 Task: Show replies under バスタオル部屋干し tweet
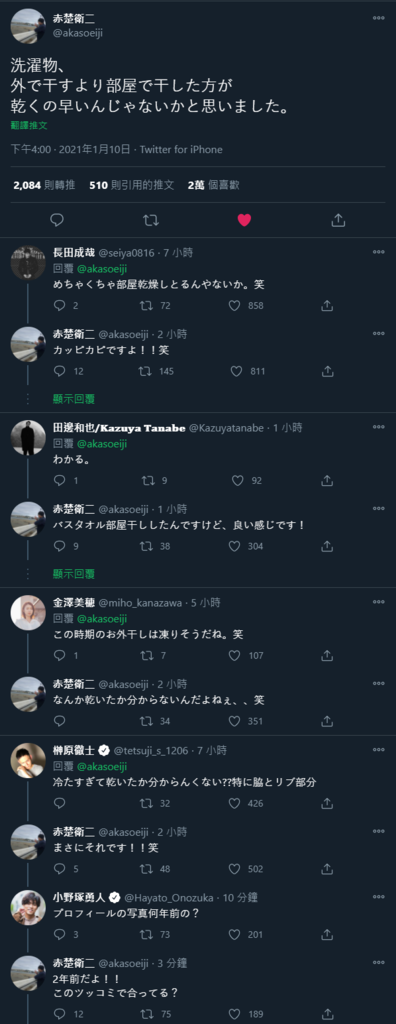(74, 573)
